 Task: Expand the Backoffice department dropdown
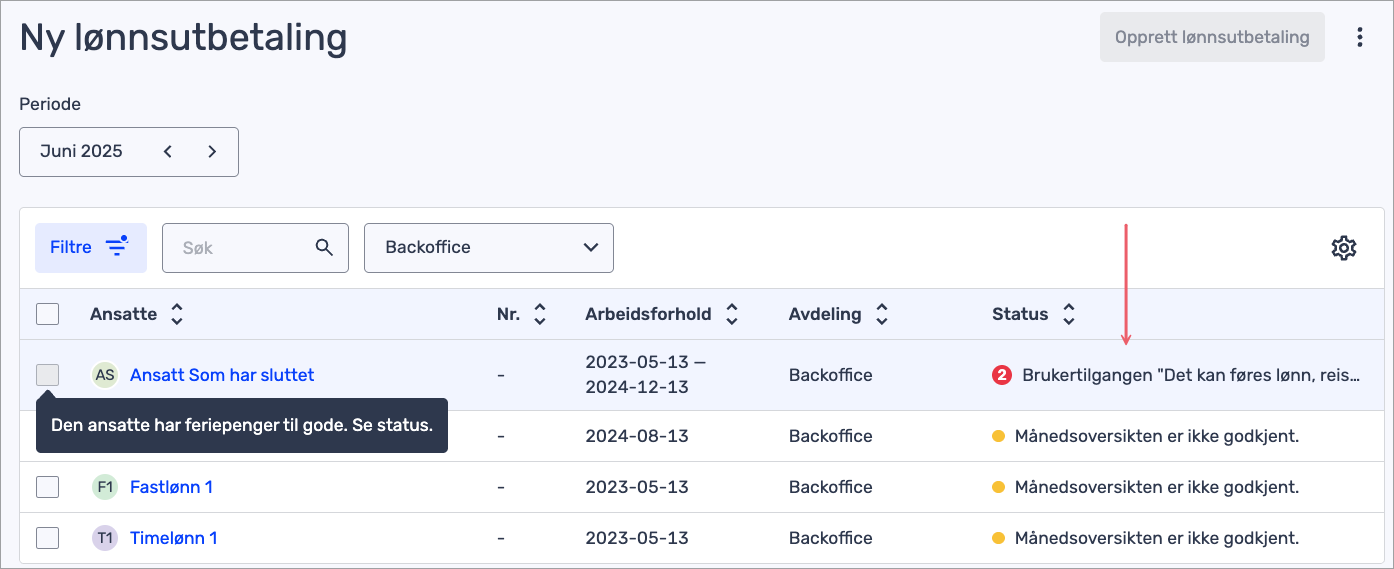tap(489, 247)
